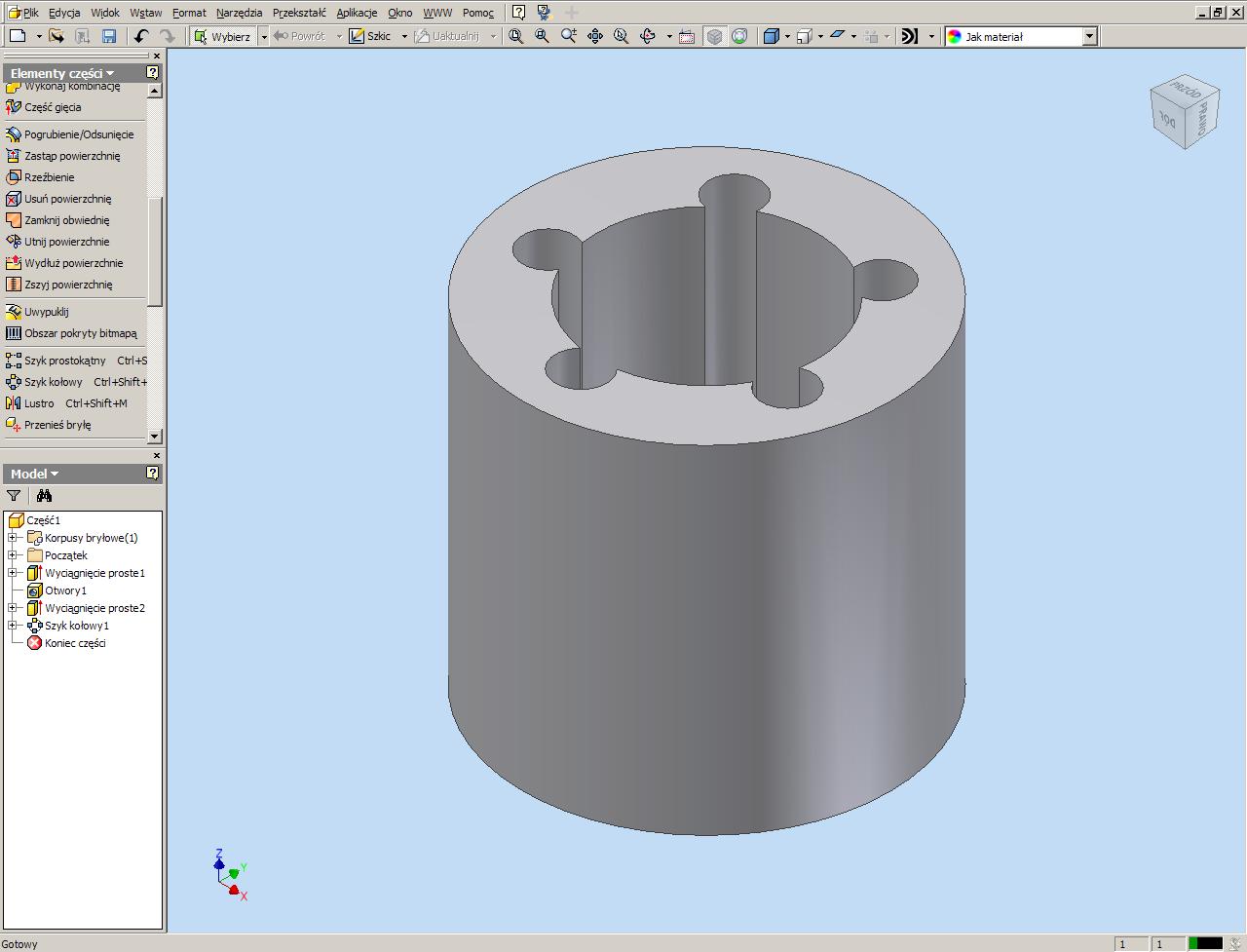Activate the Wybierz selection tool
The height and width of the screenshot is (952, 1247).
[222, 36]
